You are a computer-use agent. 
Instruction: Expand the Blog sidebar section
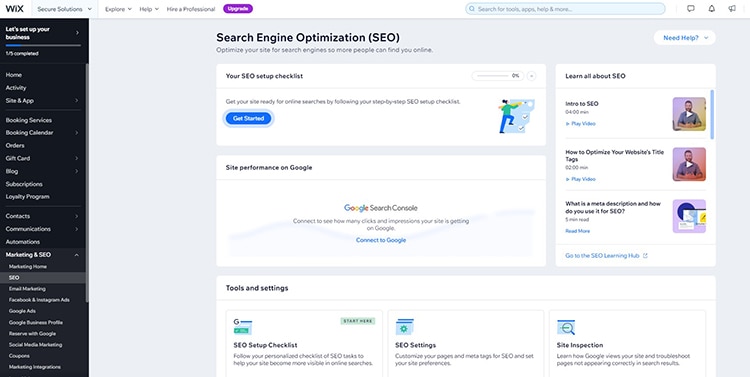click(77, 171)
